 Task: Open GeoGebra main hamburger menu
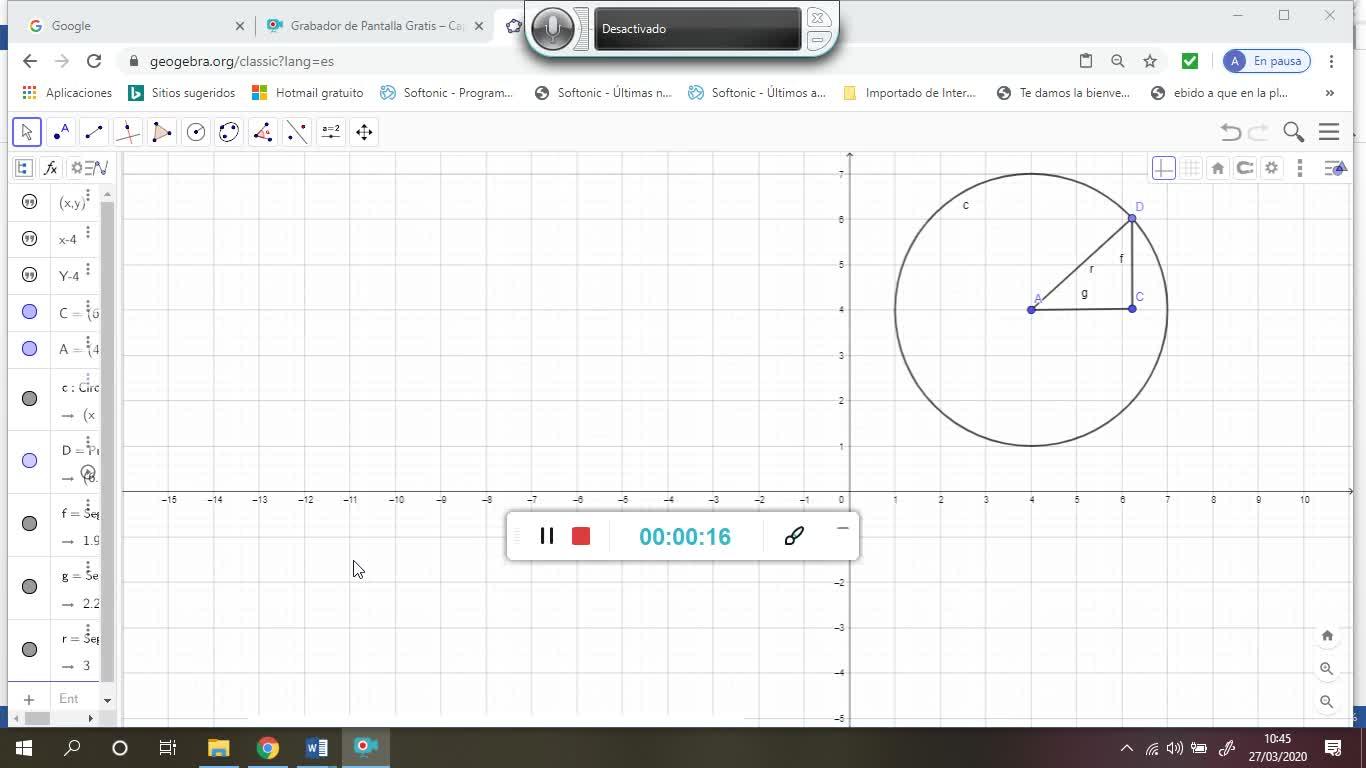[1329, 132]
